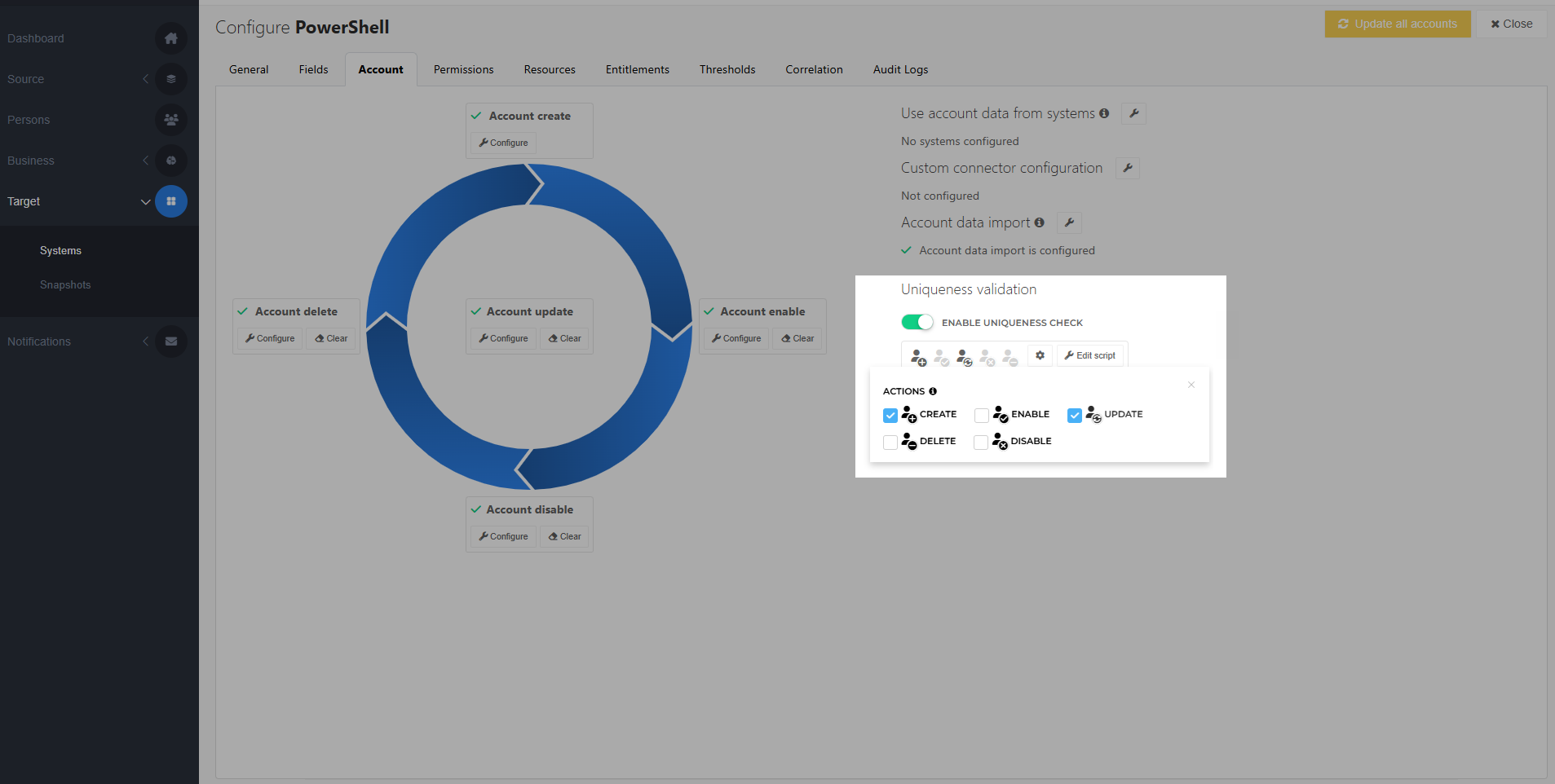
Task: Open the Correlation tab
Action: pos(814,69)
